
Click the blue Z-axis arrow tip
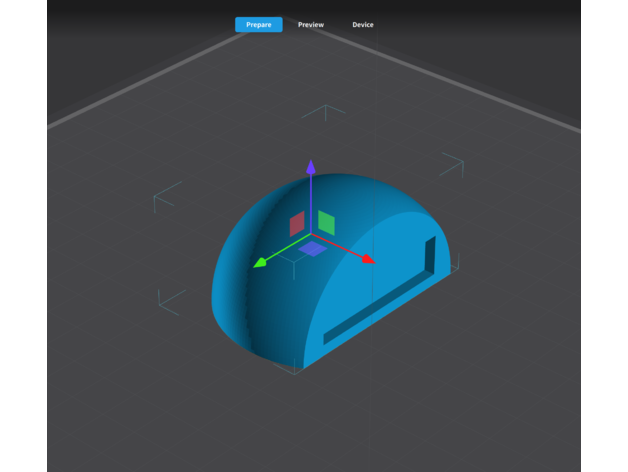pyautogui.click(x=311, y=165)
